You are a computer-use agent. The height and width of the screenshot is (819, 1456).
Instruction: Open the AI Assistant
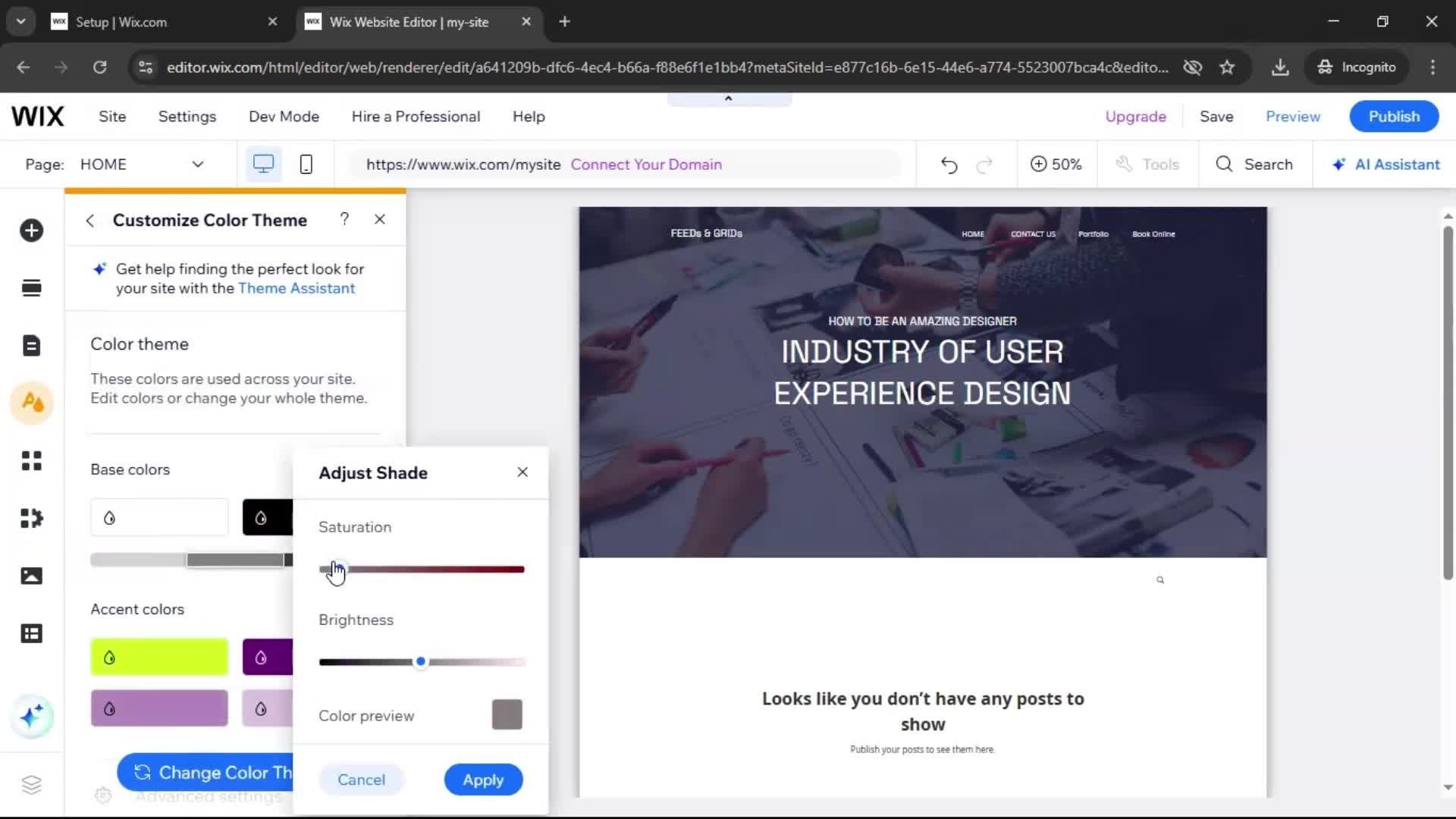(1385, 165)
